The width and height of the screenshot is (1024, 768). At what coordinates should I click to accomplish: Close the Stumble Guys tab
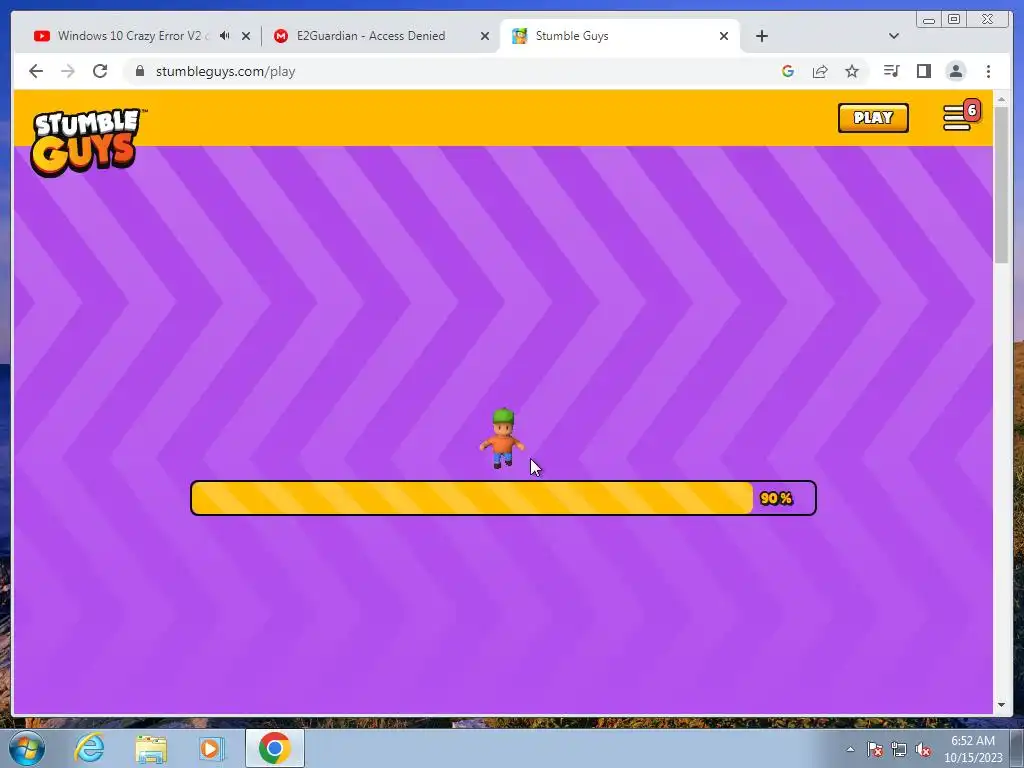point(724,36)
